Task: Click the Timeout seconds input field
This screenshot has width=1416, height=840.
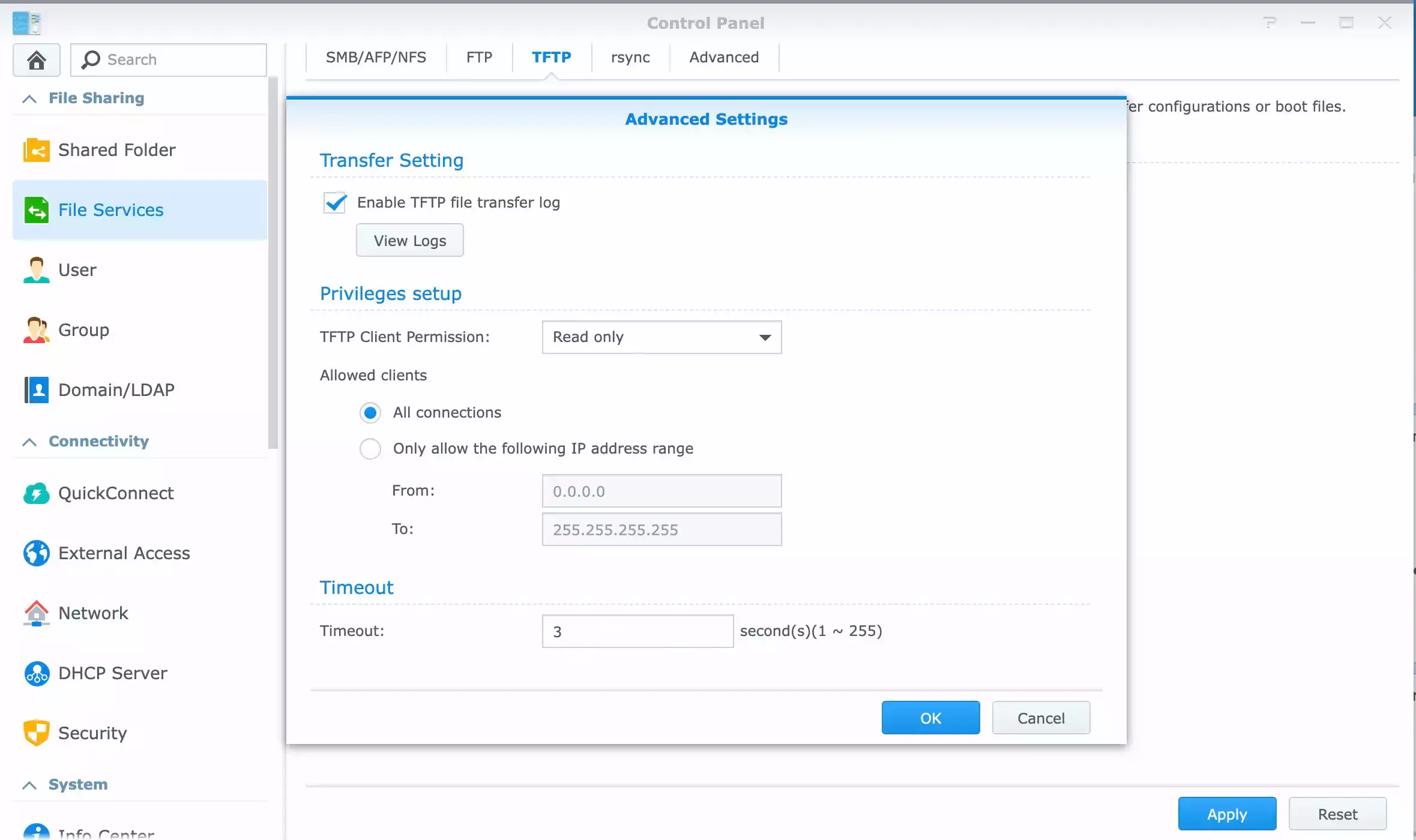Action: [637, 631]
